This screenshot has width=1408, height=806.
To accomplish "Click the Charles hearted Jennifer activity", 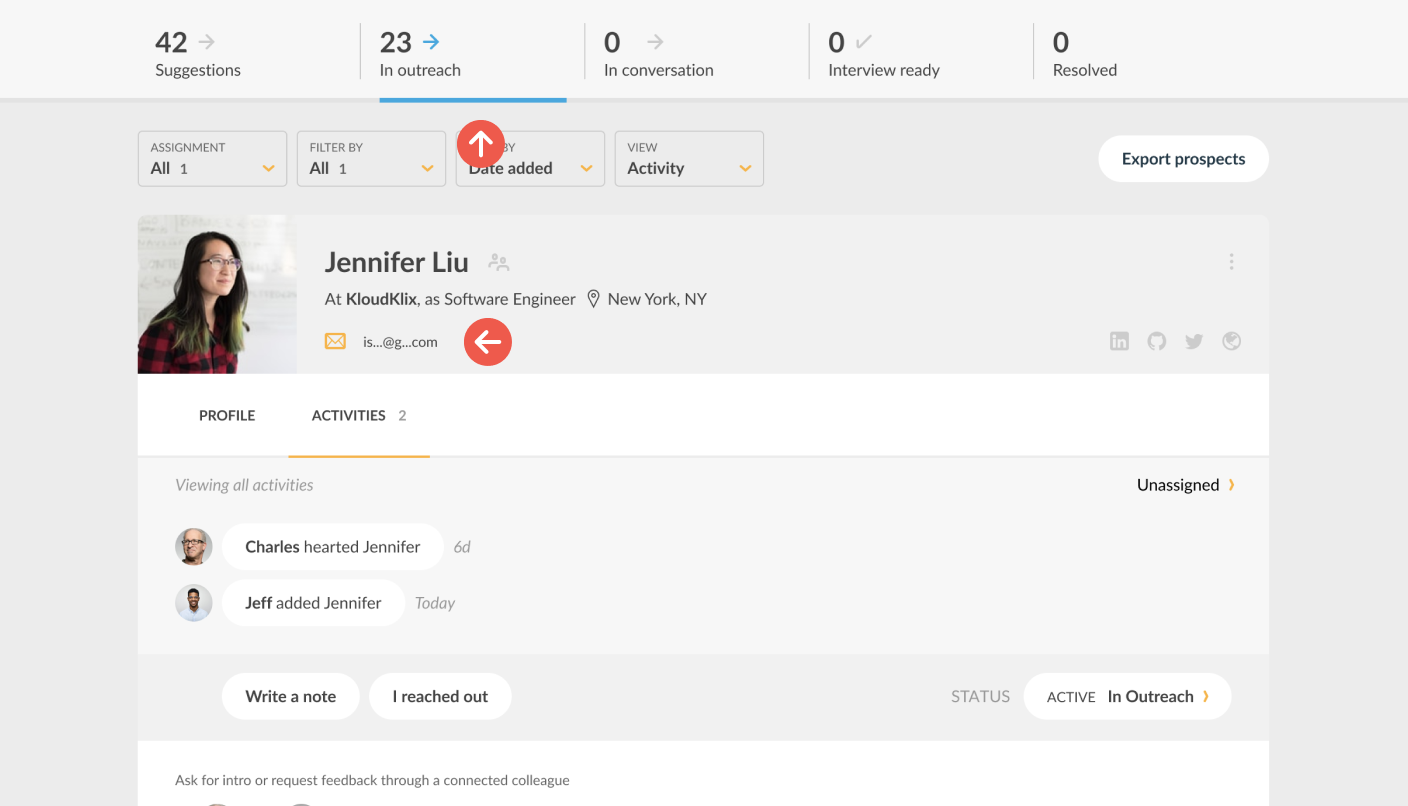I will [333, 547].
